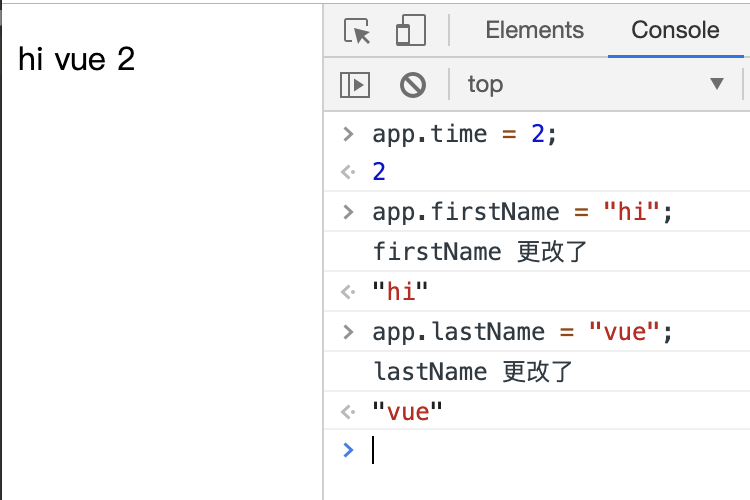Show the console sidebar panel icon
The width and height of the screenshot is (750, 500).
(x=354, y=85)
